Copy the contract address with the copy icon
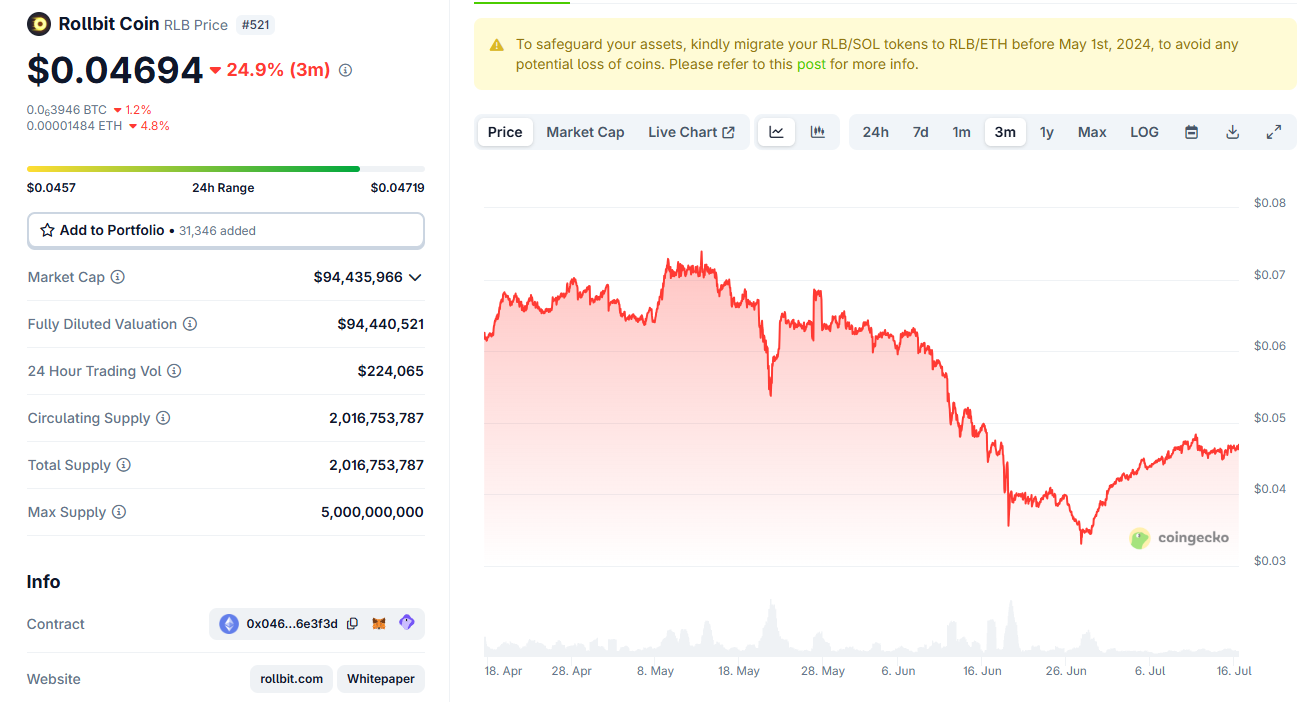This screenshot has height=702, width=1311. pyautogui.click(x=352, y=624)
